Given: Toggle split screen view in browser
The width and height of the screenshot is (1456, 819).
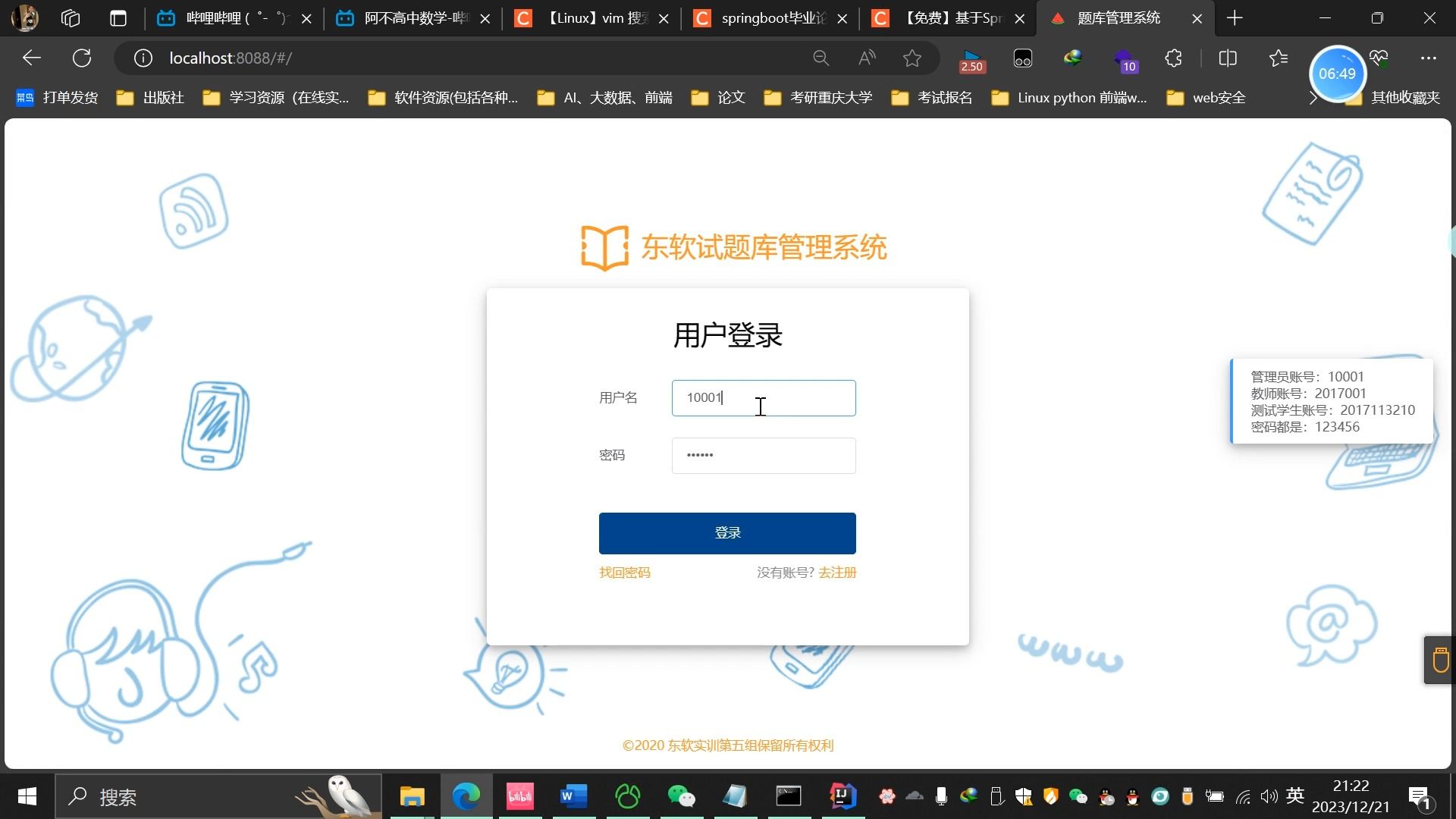Looking at the screenshot, I should tap(1227, 58).
